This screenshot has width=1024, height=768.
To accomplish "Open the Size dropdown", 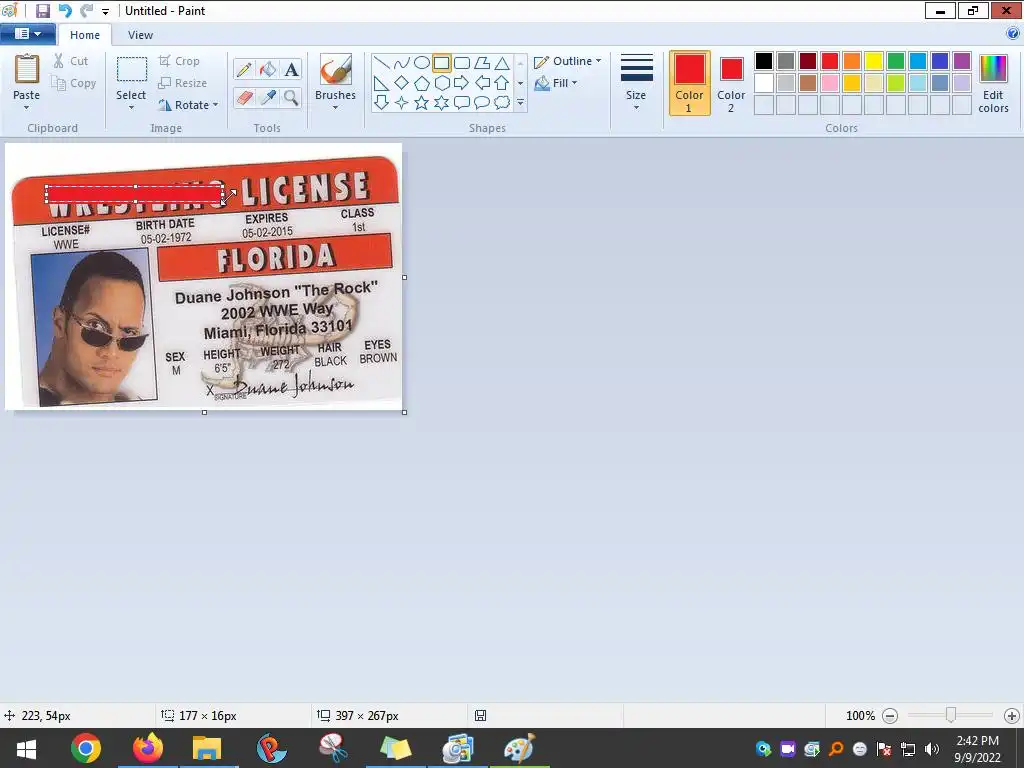I will [636, 82].
